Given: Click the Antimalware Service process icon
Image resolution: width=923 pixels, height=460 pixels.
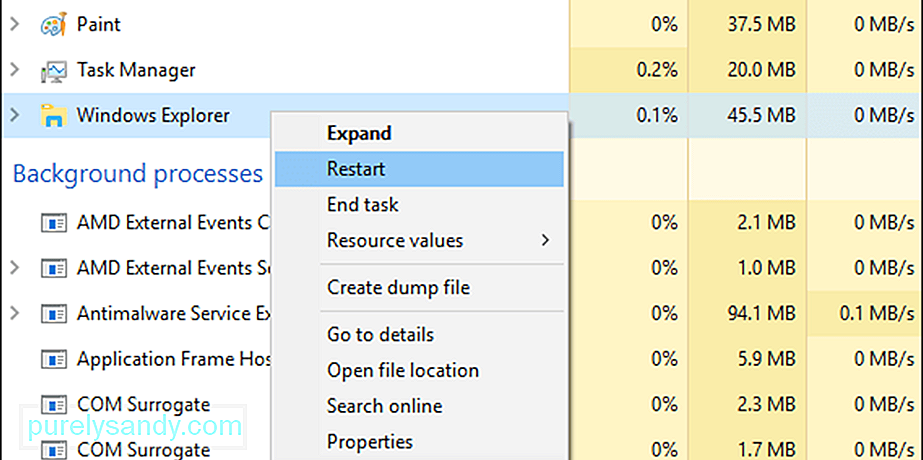Looking at the screenshot, I should coord(53,314).
